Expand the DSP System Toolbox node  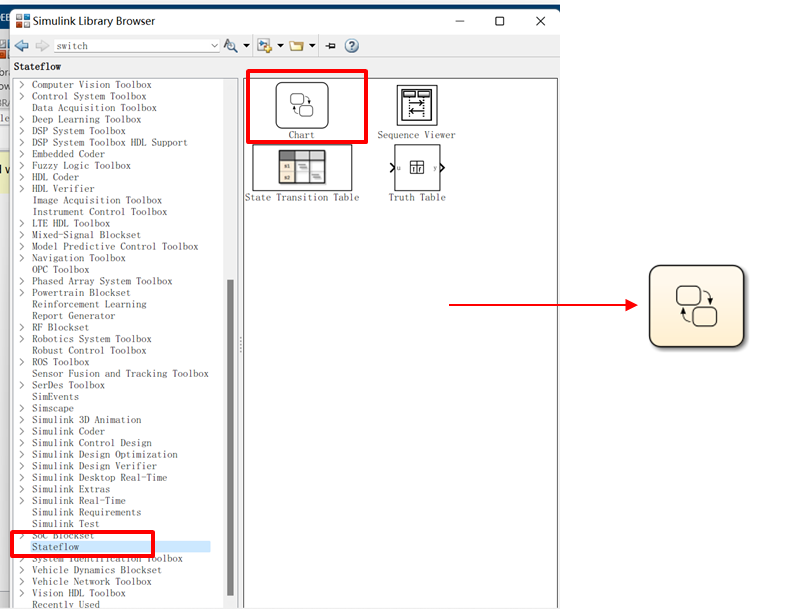click(x=22, y=131)
